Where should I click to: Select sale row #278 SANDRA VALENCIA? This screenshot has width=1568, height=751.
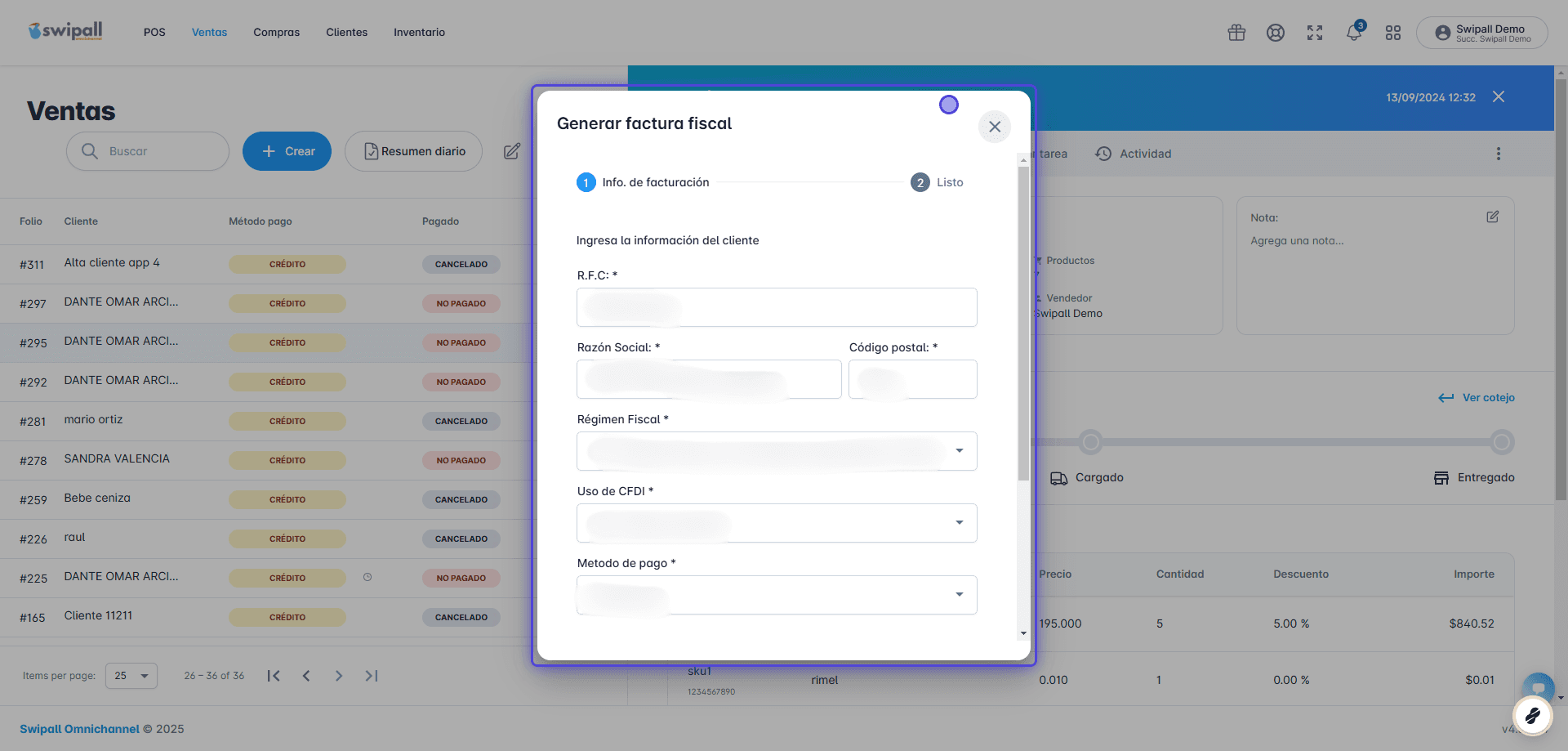(265, 460)
